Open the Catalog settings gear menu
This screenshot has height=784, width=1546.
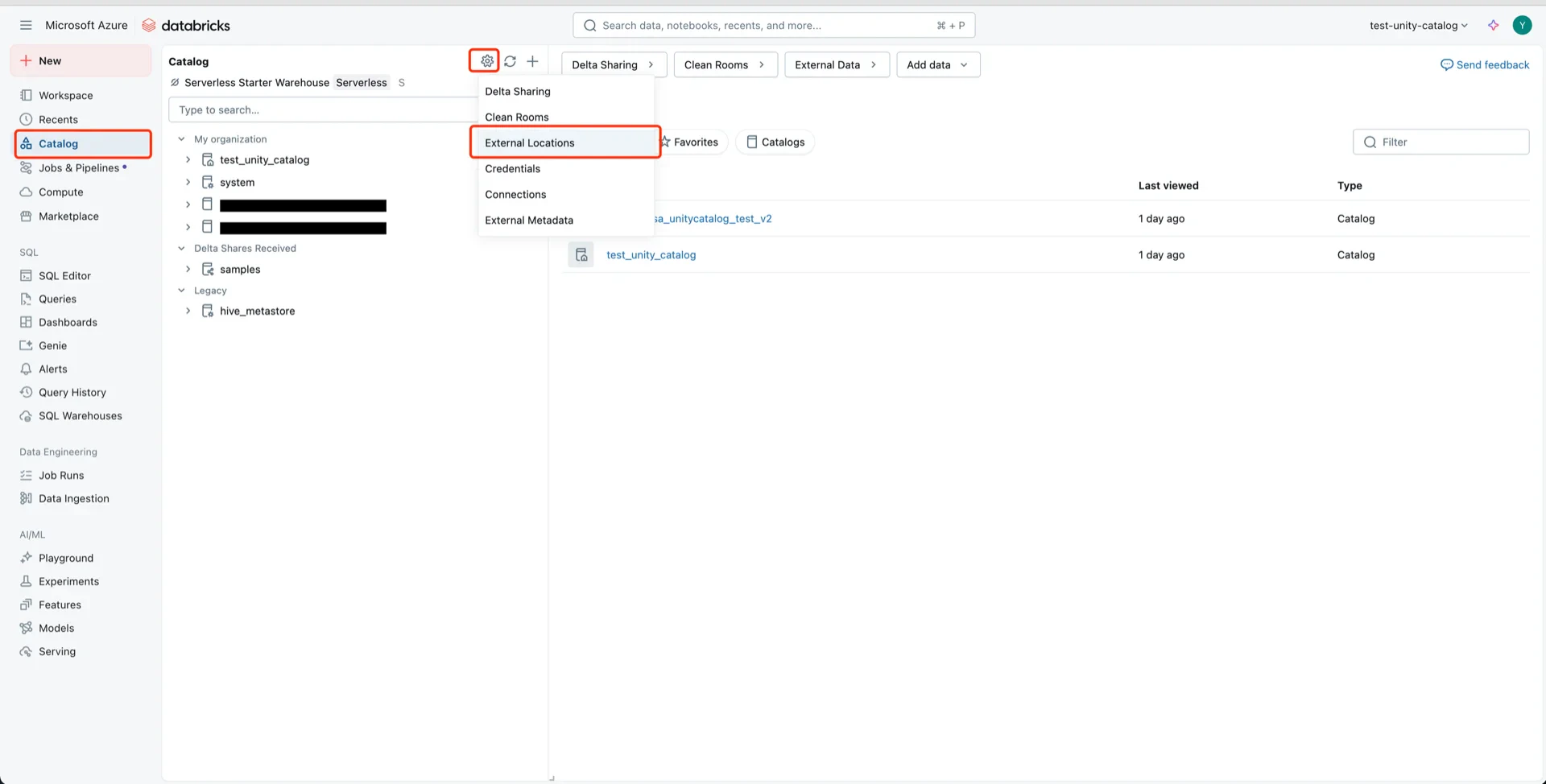tap(486, 61)
